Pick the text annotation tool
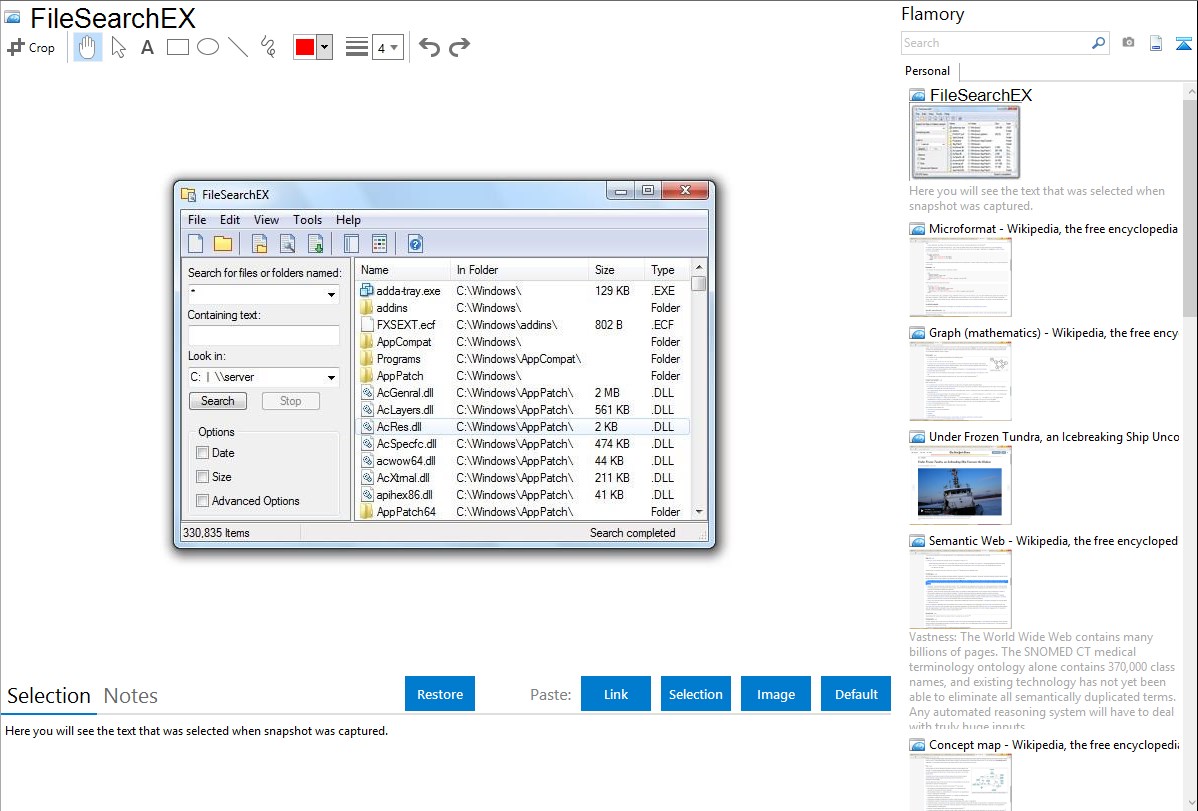Image resolution: width=1198 pixels, height=811 pixels. point(147,47)
